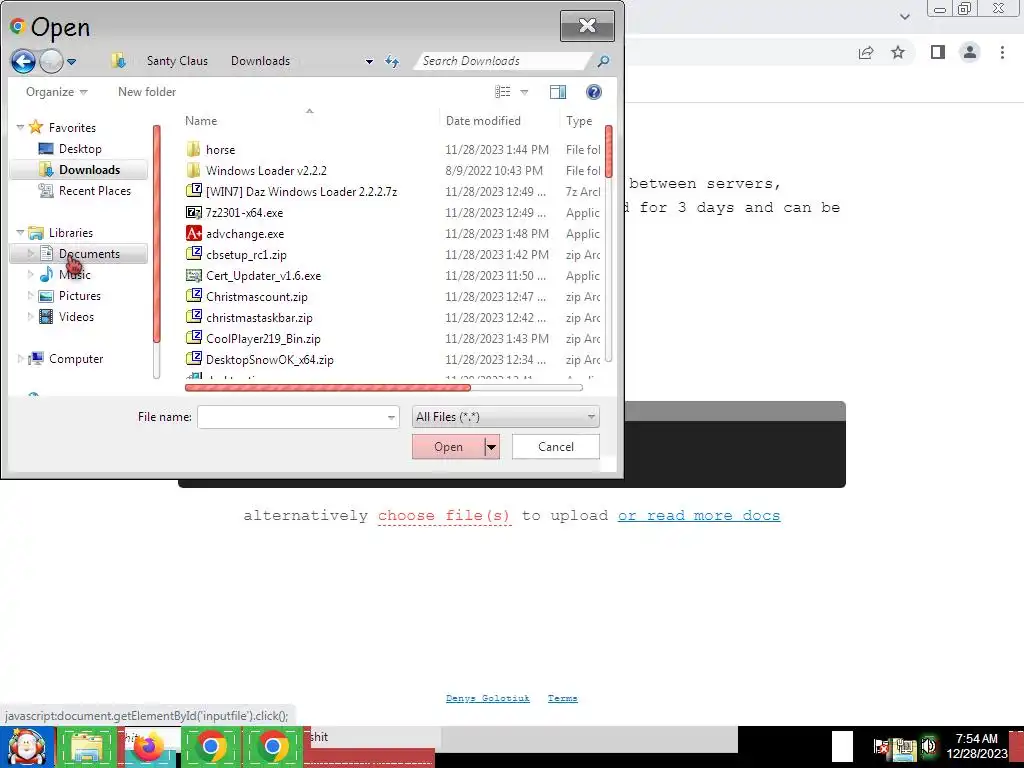Click the Refresh icon beside the address bar

[x=392, y=61]
